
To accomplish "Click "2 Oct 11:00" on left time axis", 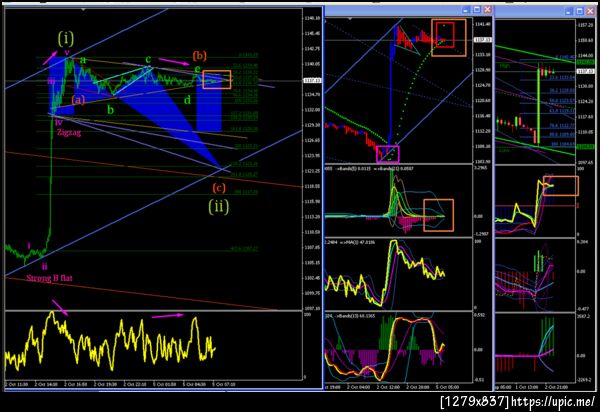I will pyautogui.click(x=15, y=384).
